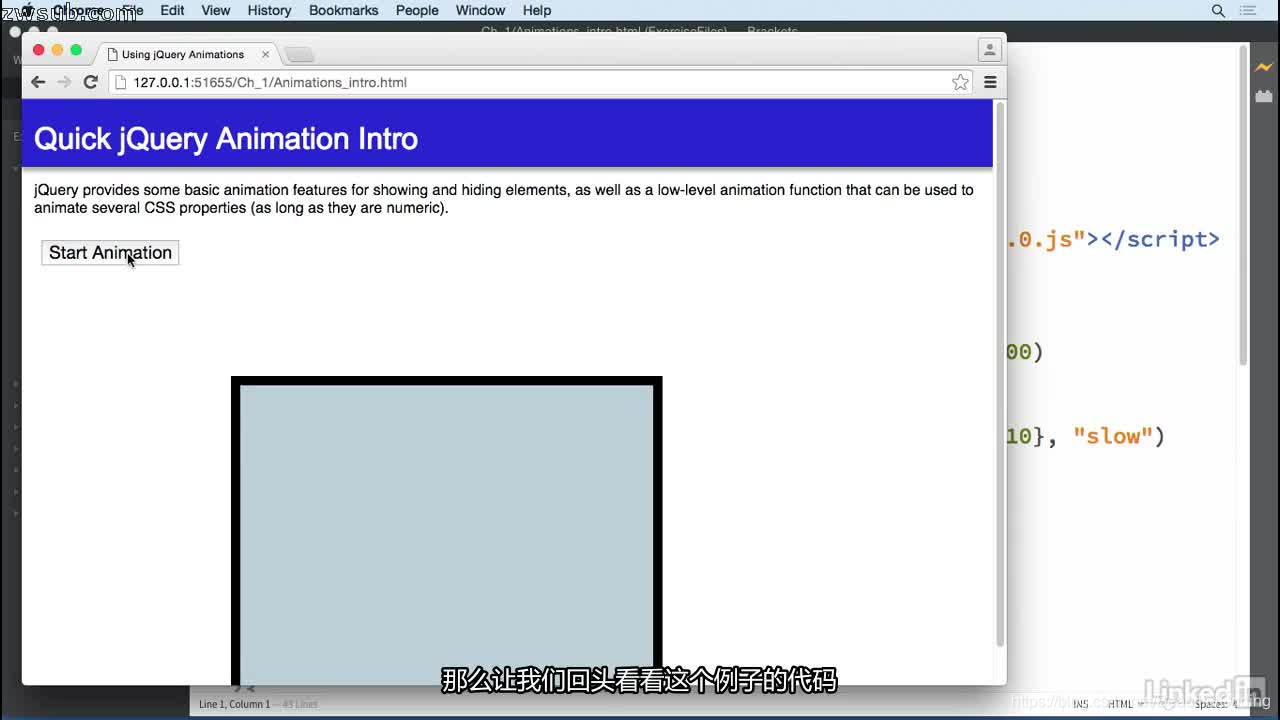Close the Chrome window with red button

point(39,50)
